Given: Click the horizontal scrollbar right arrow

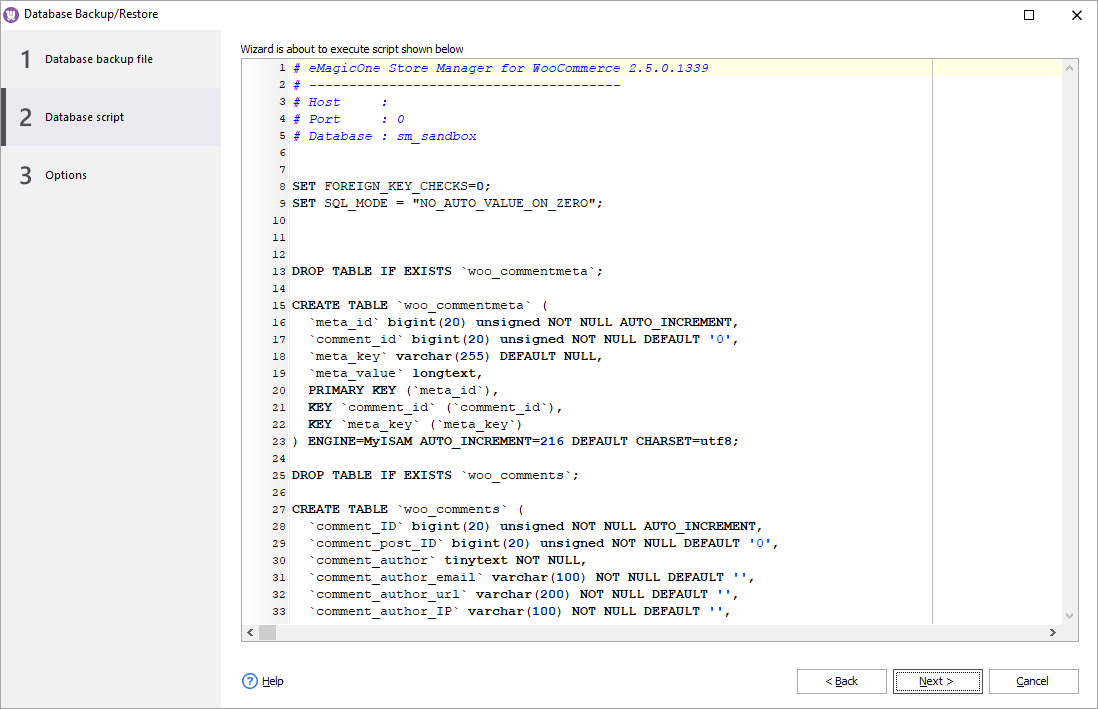Looking at the screenshot, I should 1052,633.
